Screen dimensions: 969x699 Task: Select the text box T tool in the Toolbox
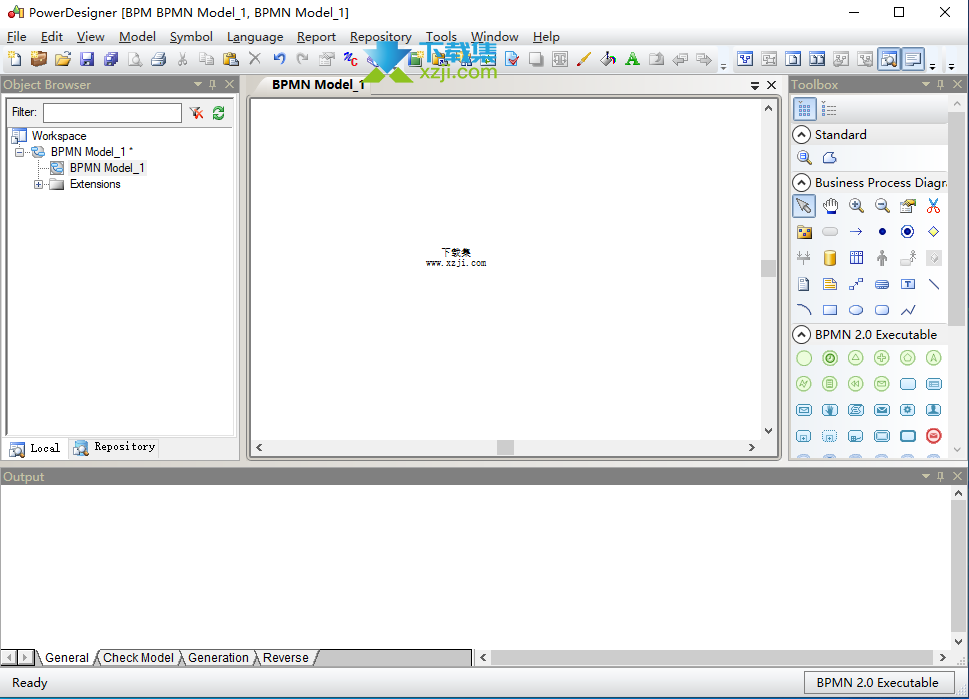click(907, 284)
